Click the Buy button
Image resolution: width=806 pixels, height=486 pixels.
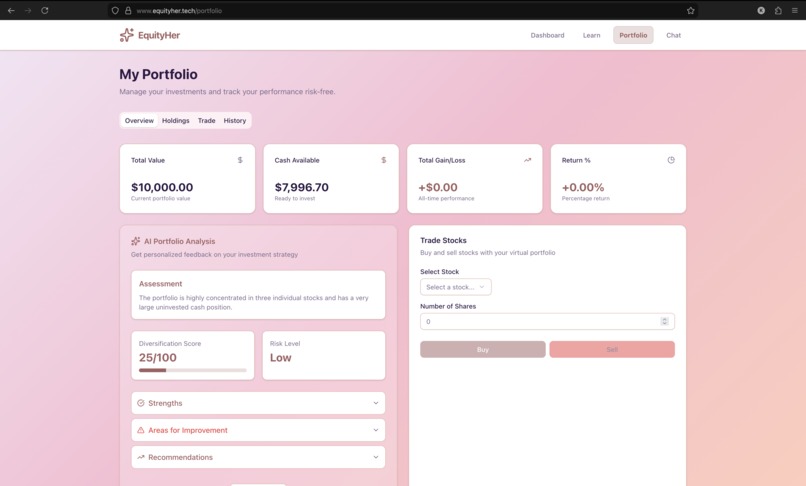tap(483, 349)
